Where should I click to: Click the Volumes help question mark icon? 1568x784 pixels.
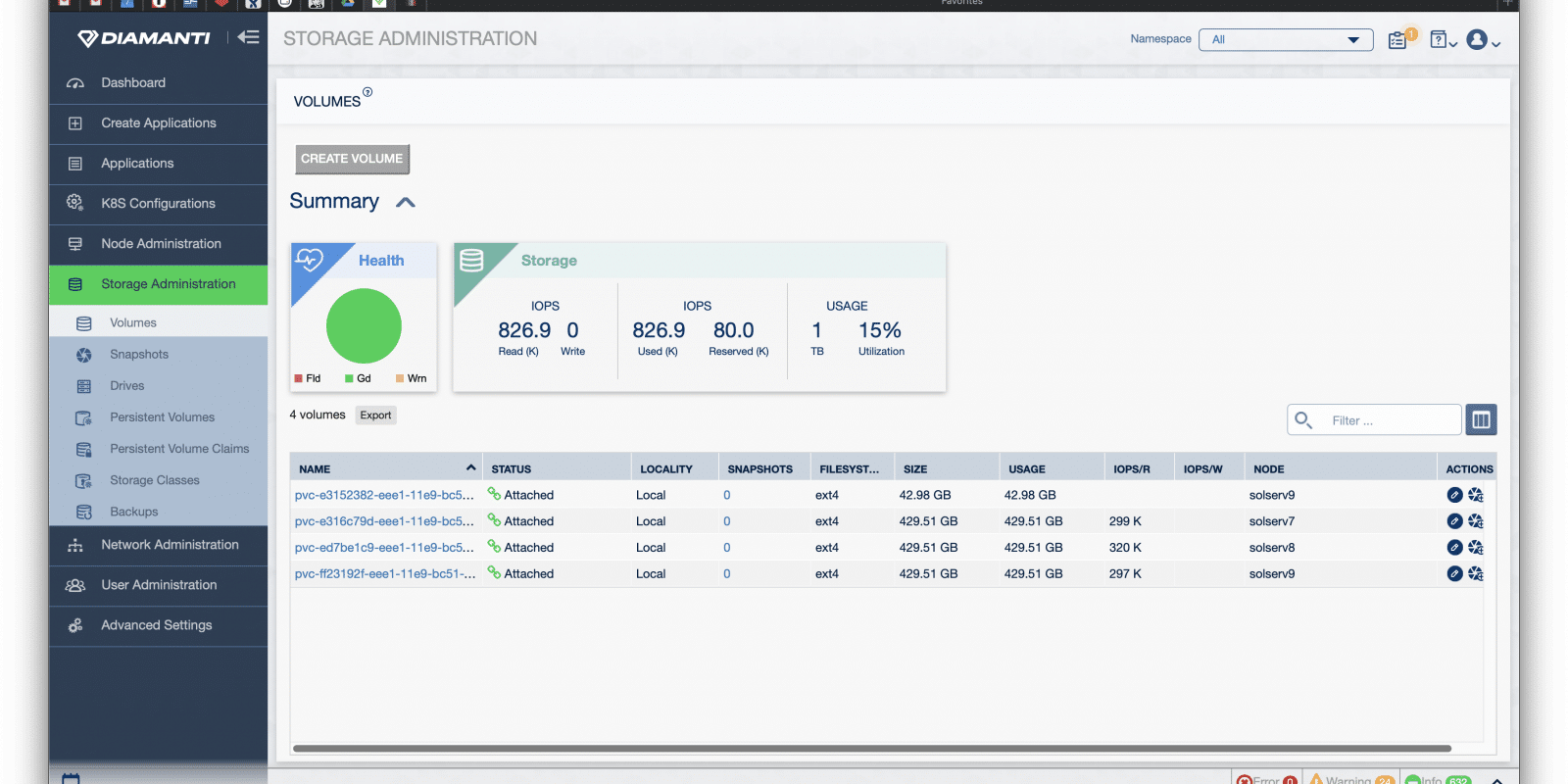[367, 92]
